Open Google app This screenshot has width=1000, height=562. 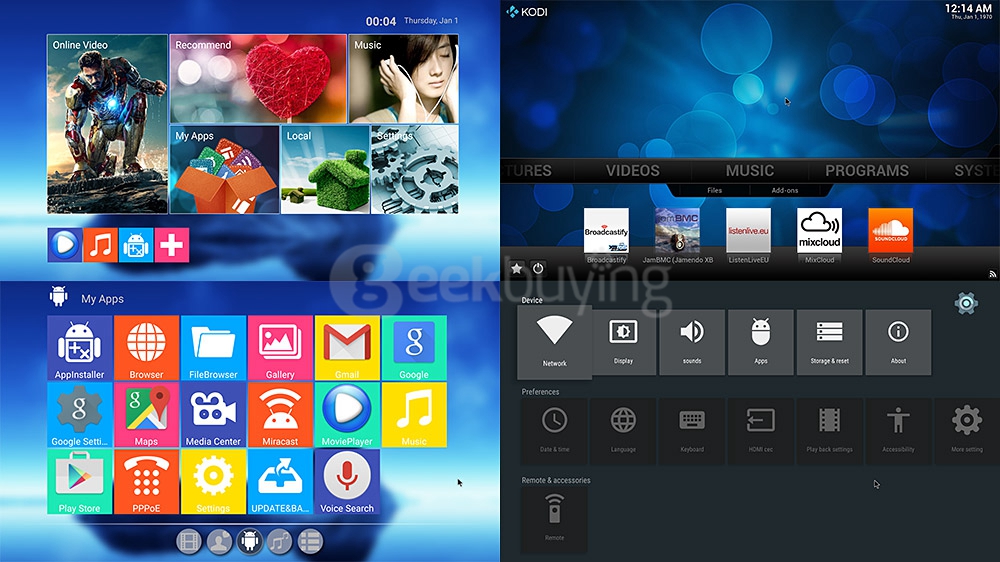(x=415, y=348)
